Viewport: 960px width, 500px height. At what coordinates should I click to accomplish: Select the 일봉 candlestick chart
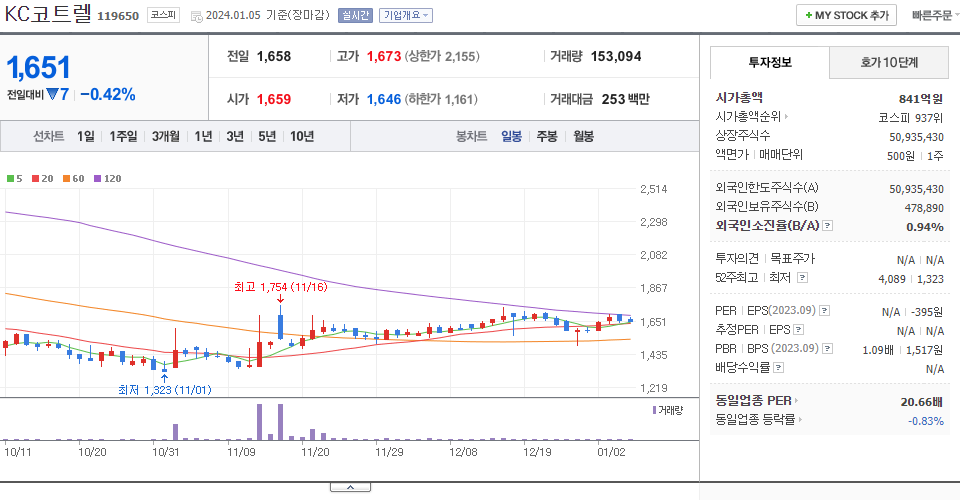click(x=511, y=136)
